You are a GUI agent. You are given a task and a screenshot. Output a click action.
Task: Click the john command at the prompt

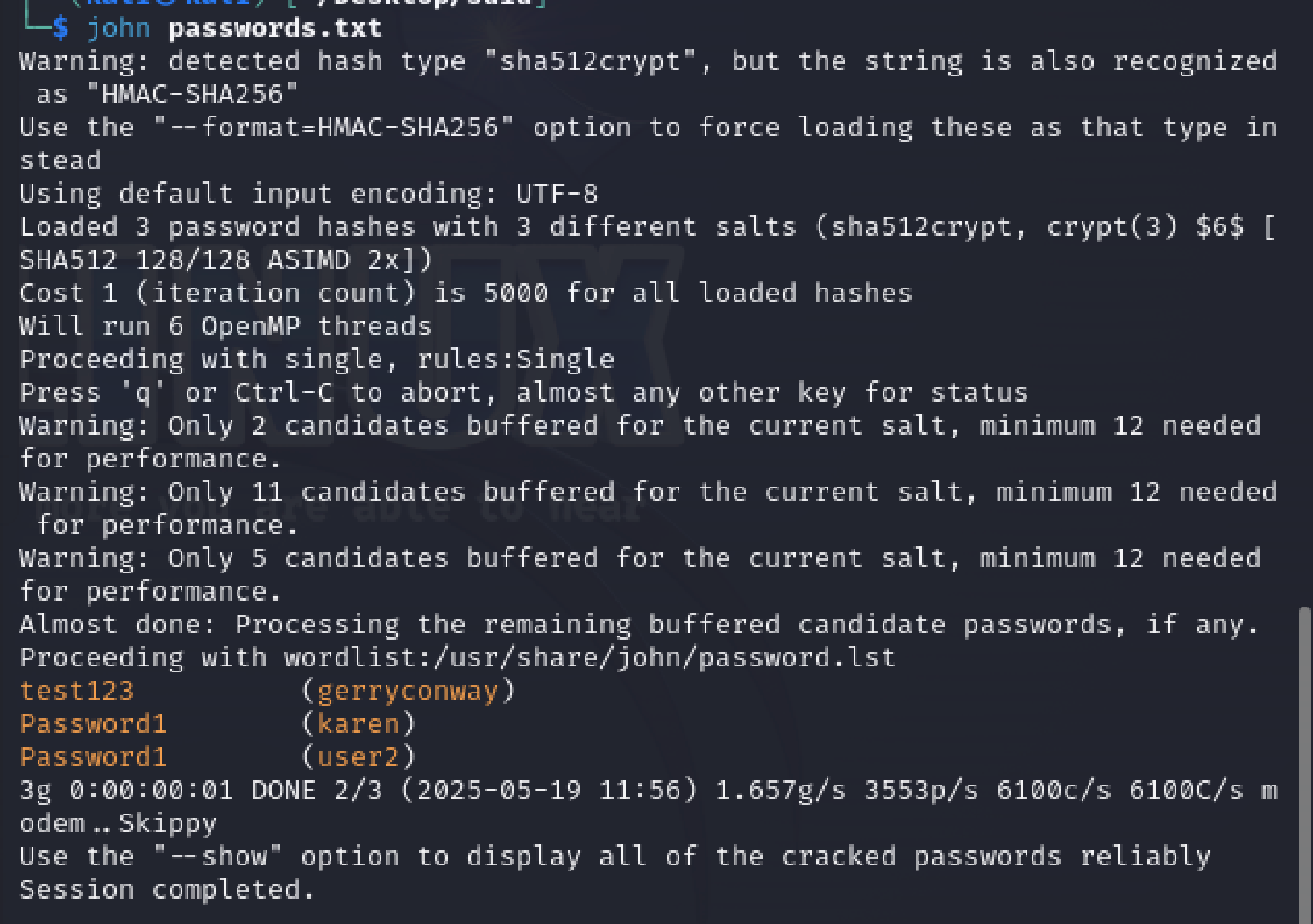pos(118,28)
